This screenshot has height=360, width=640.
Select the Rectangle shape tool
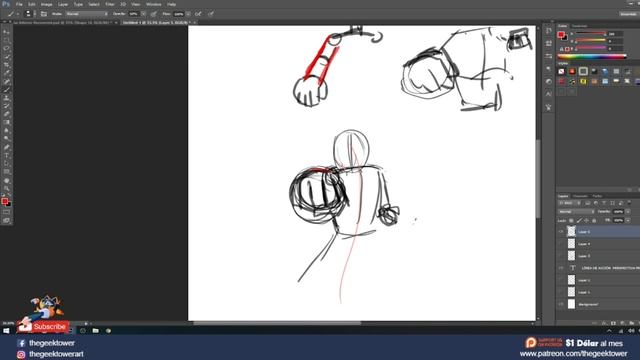pyautogui.click(x=6, y=172)
